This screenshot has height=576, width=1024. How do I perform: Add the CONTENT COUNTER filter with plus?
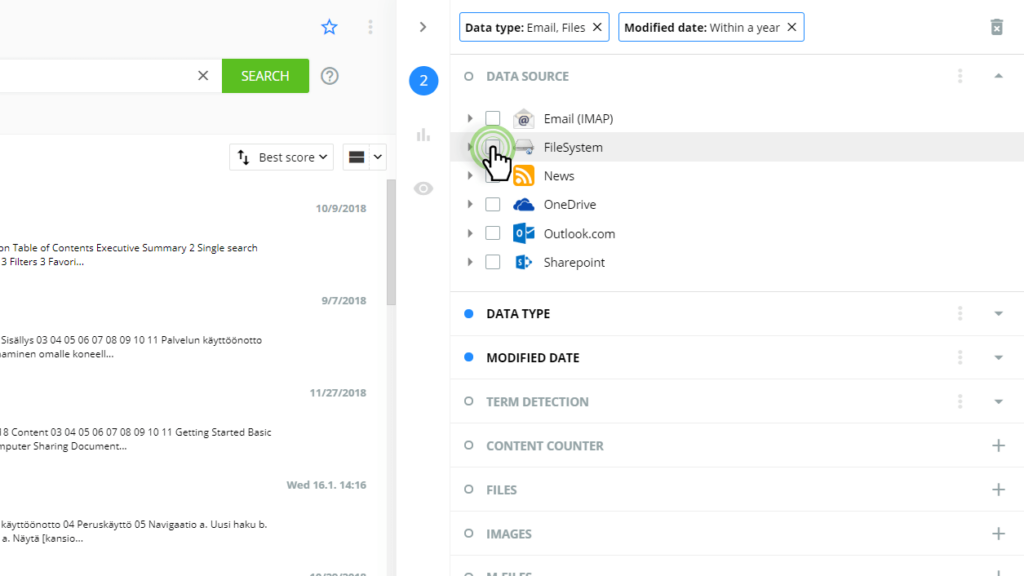point(999,446)
